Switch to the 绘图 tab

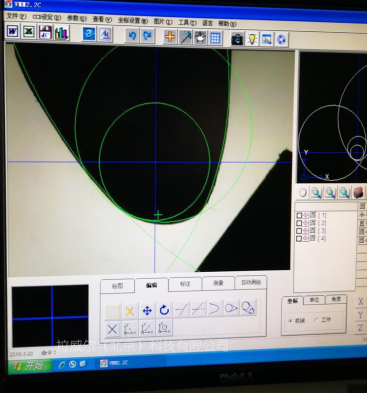pyautogui.click(x=117, y=286)
